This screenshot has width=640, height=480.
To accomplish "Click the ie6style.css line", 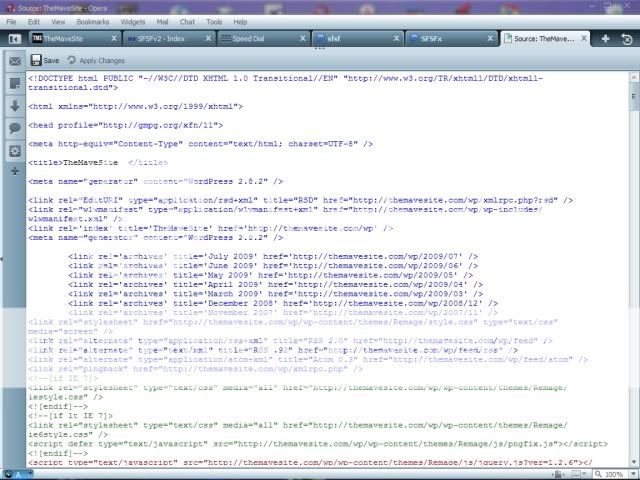I will pyautogui.click(x=68, y=434).
